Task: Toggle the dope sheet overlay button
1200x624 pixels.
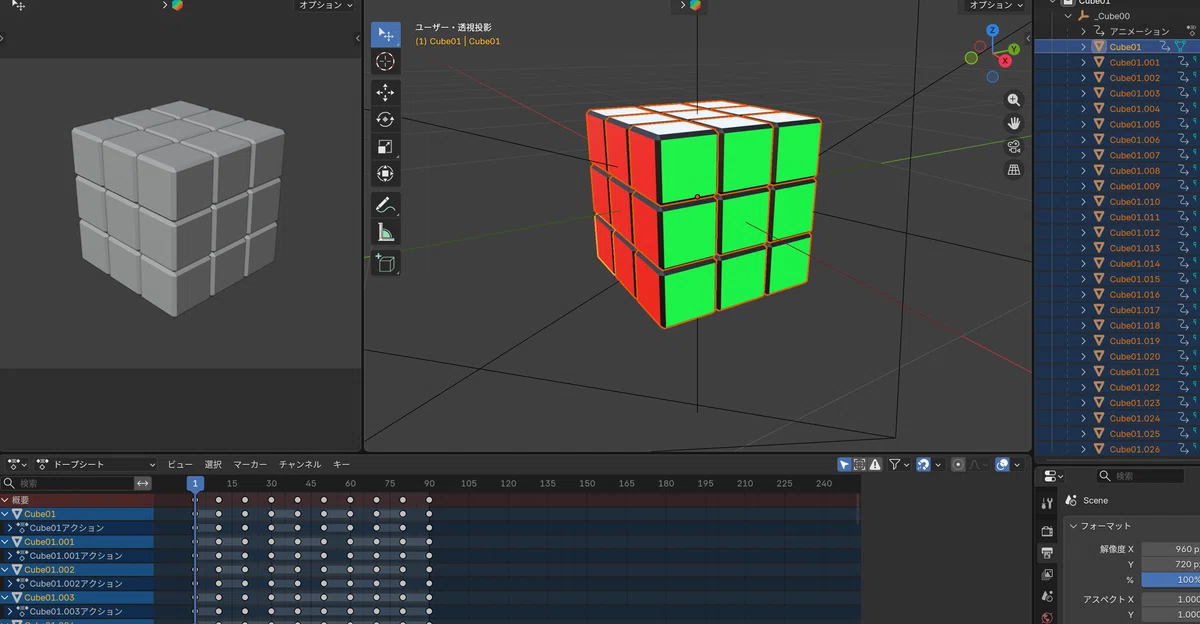Action: tap(1002, 464)
